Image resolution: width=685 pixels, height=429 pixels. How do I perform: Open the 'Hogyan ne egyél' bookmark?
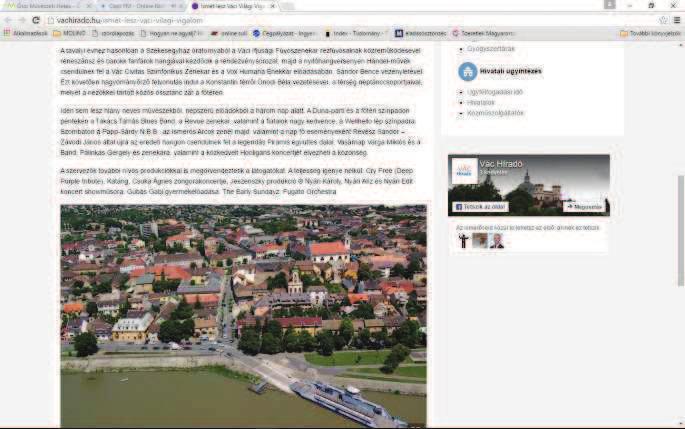click(x=172, y=33)
